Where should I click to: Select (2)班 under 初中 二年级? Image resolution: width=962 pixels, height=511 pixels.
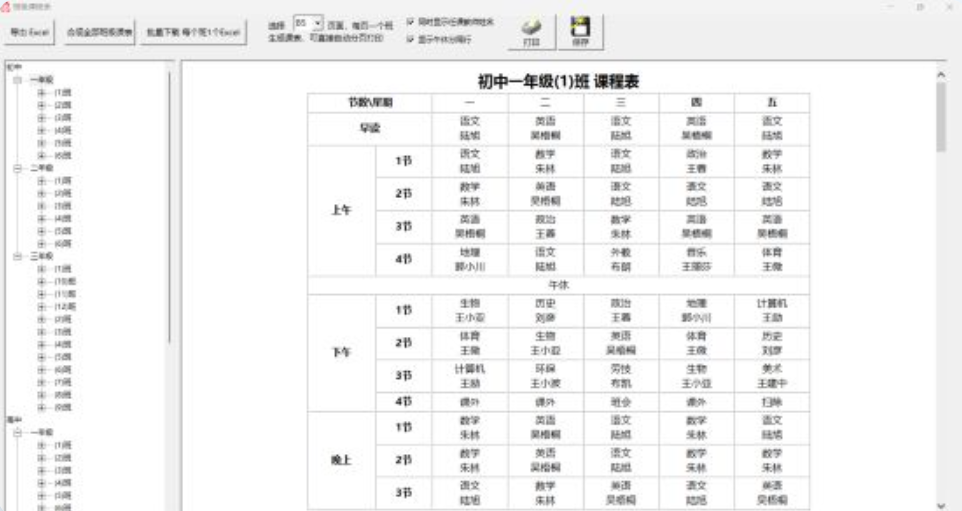tap(62, 193)
